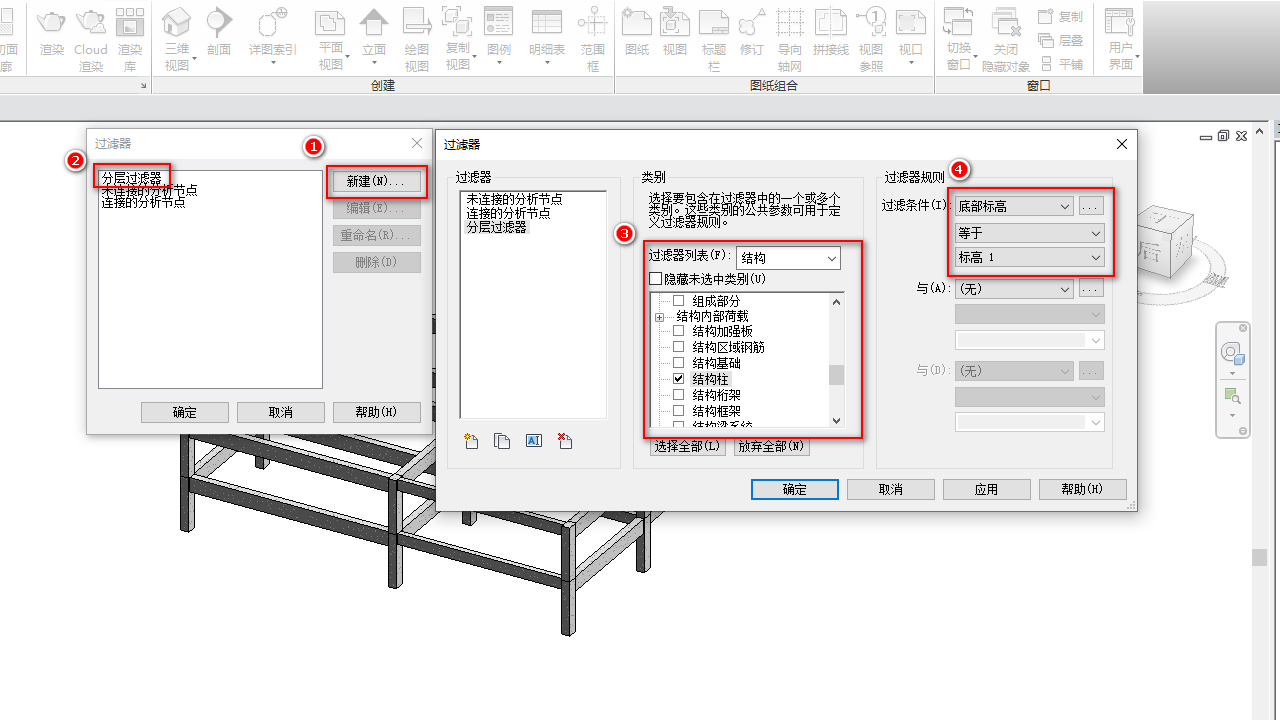The width and height of the screenshot is (1280, 720).
Task: Click the 三维视图 3D view house icon
Action: pos(176,21)
